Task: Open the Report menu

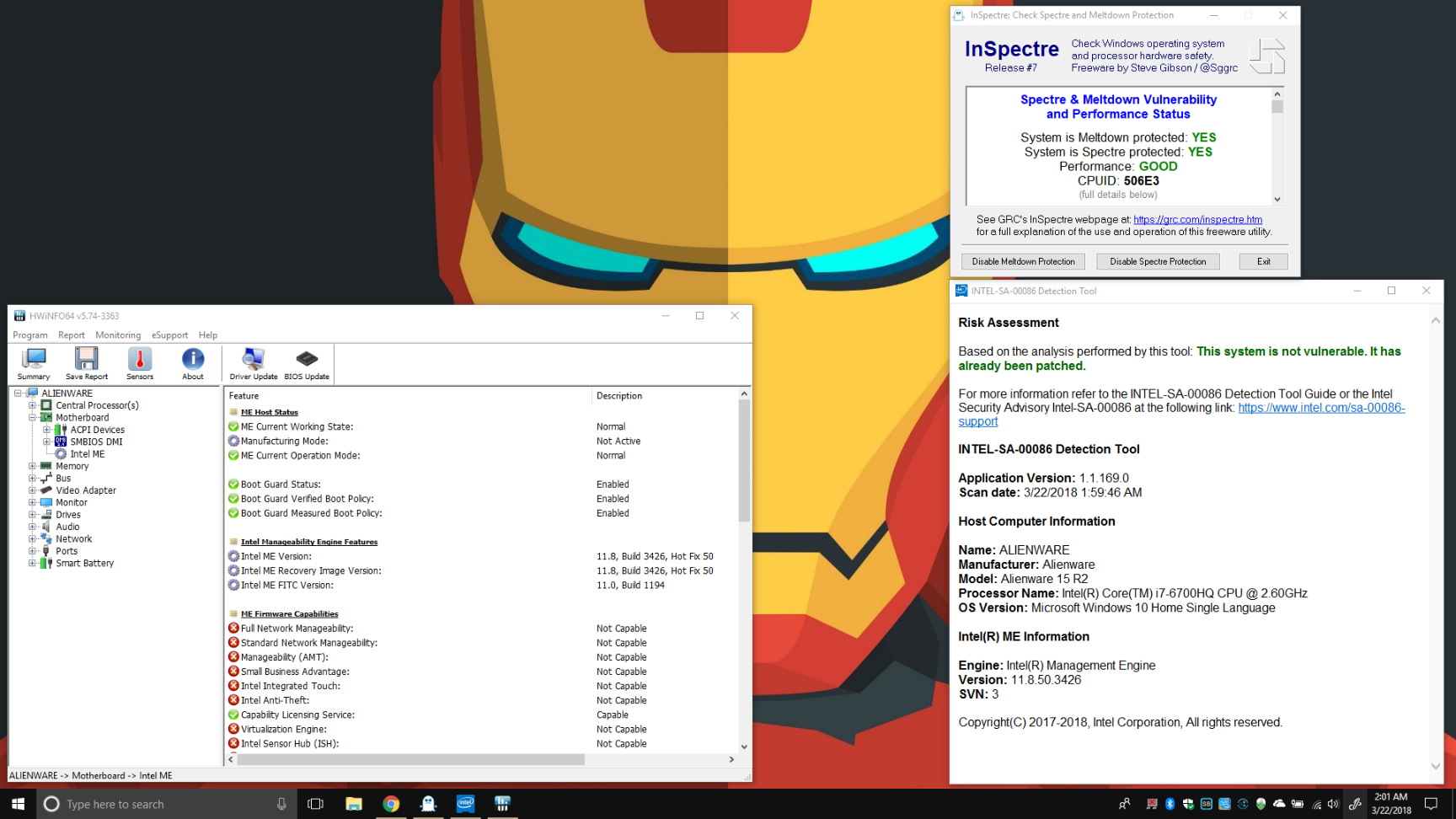Action: (72, 335)
